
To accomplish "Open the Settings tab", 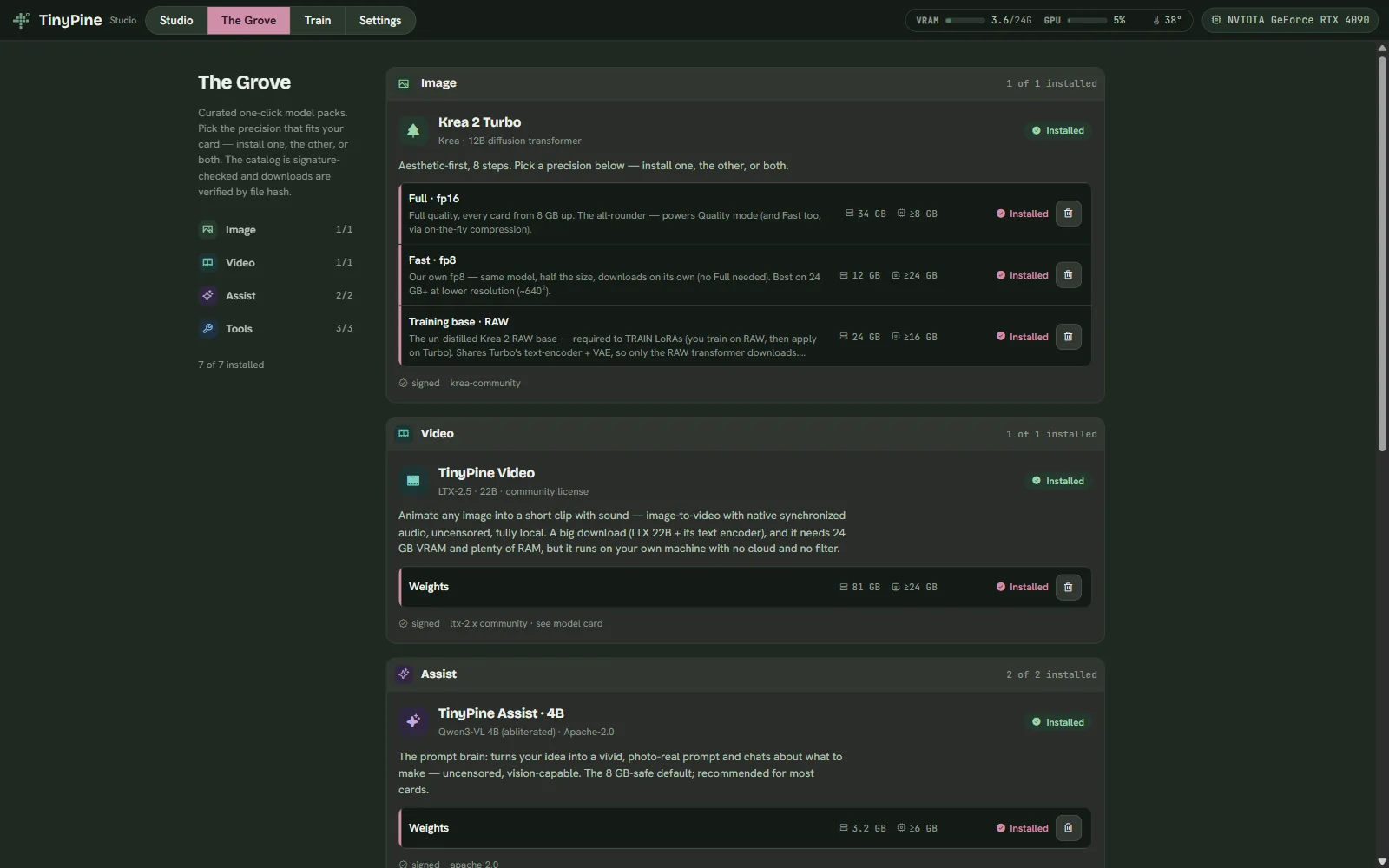I will click(380, 20).
